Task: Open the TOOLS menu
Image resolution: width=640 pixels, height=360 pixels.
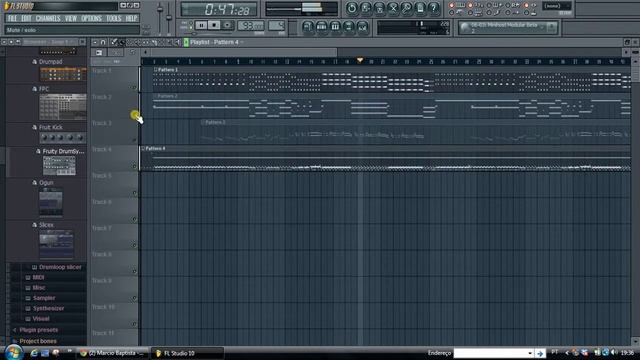Action: point(113,18)
